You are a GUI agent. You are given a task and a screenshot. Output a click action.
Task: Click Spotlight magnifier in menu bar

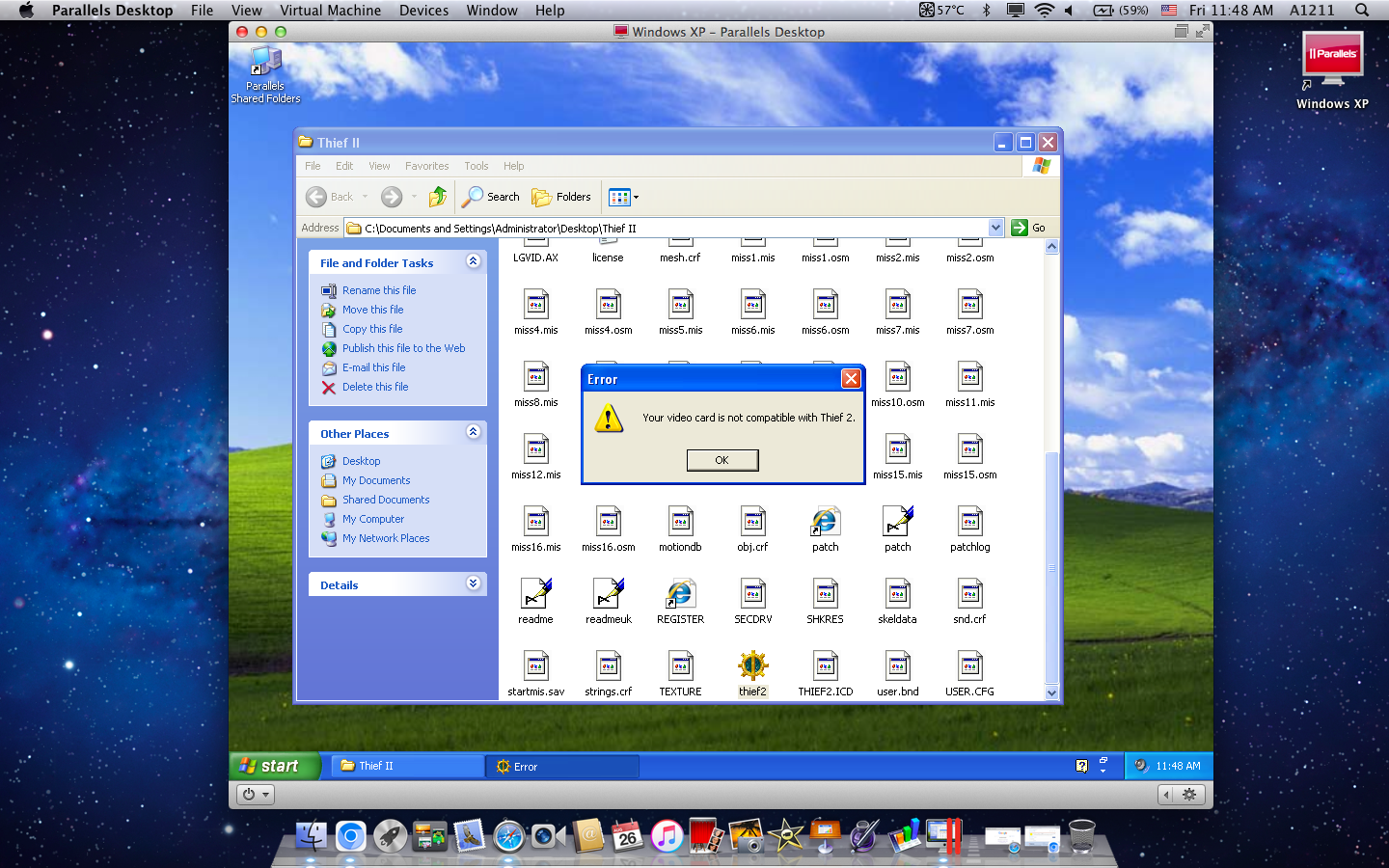tap(1362, 10)
